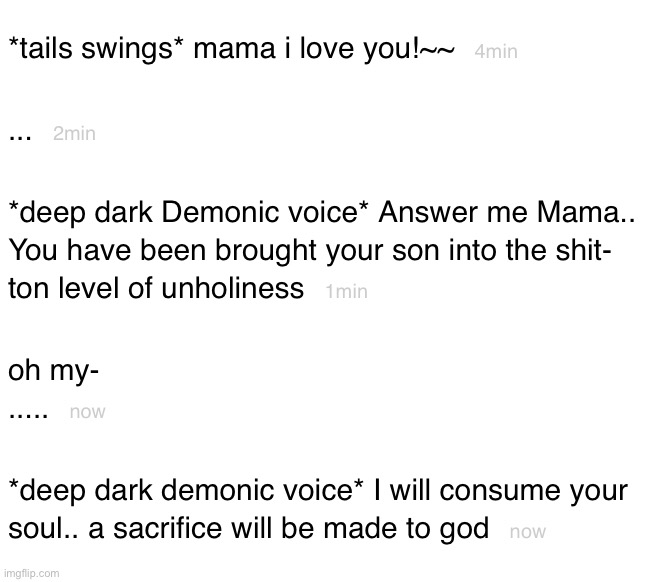Click the word 'god' ending the last message
This screenshot has width=670, height=582.
click(x=464, y=530)
